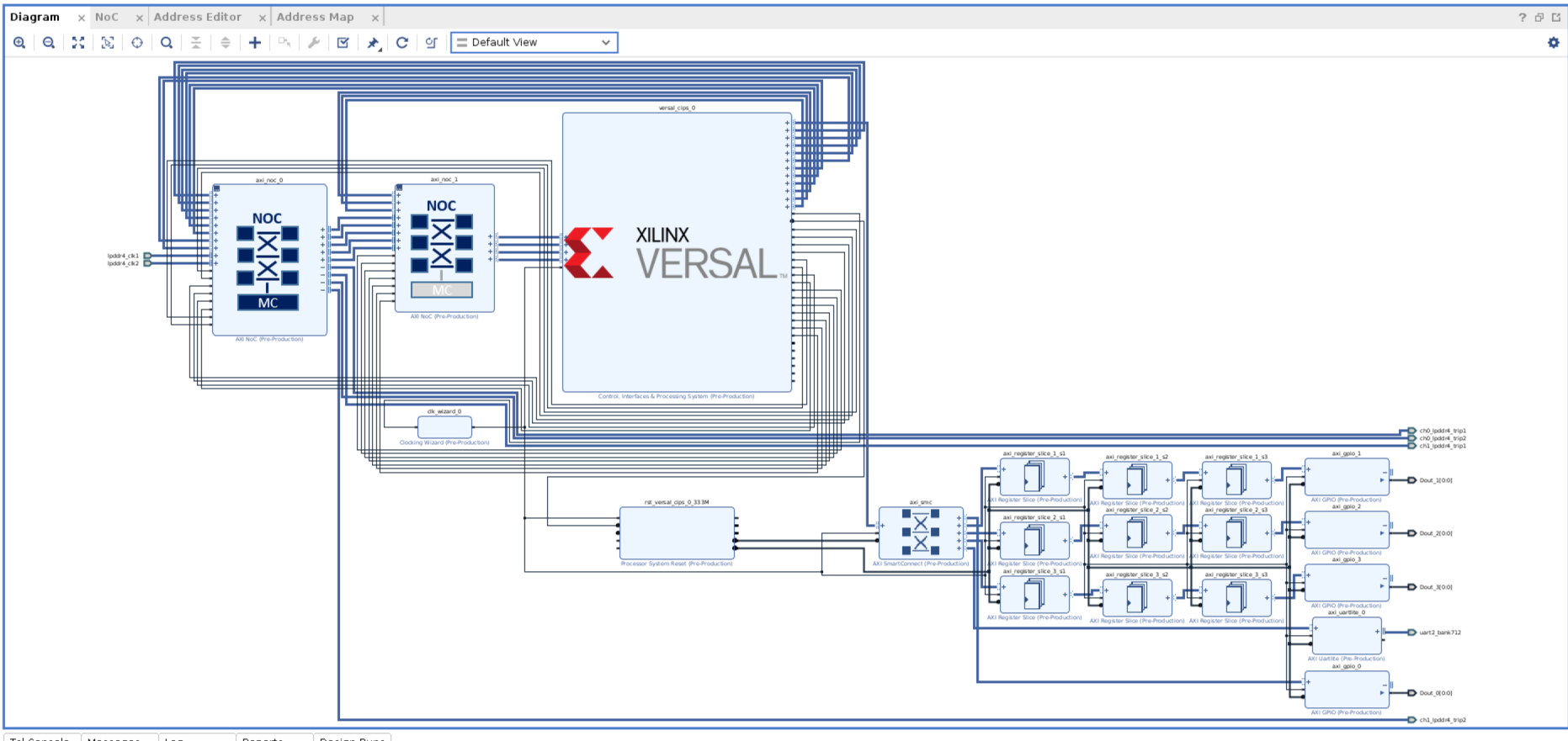Switch to the NoC tab
Screen dimensions: 1568x741
[107, 18]
